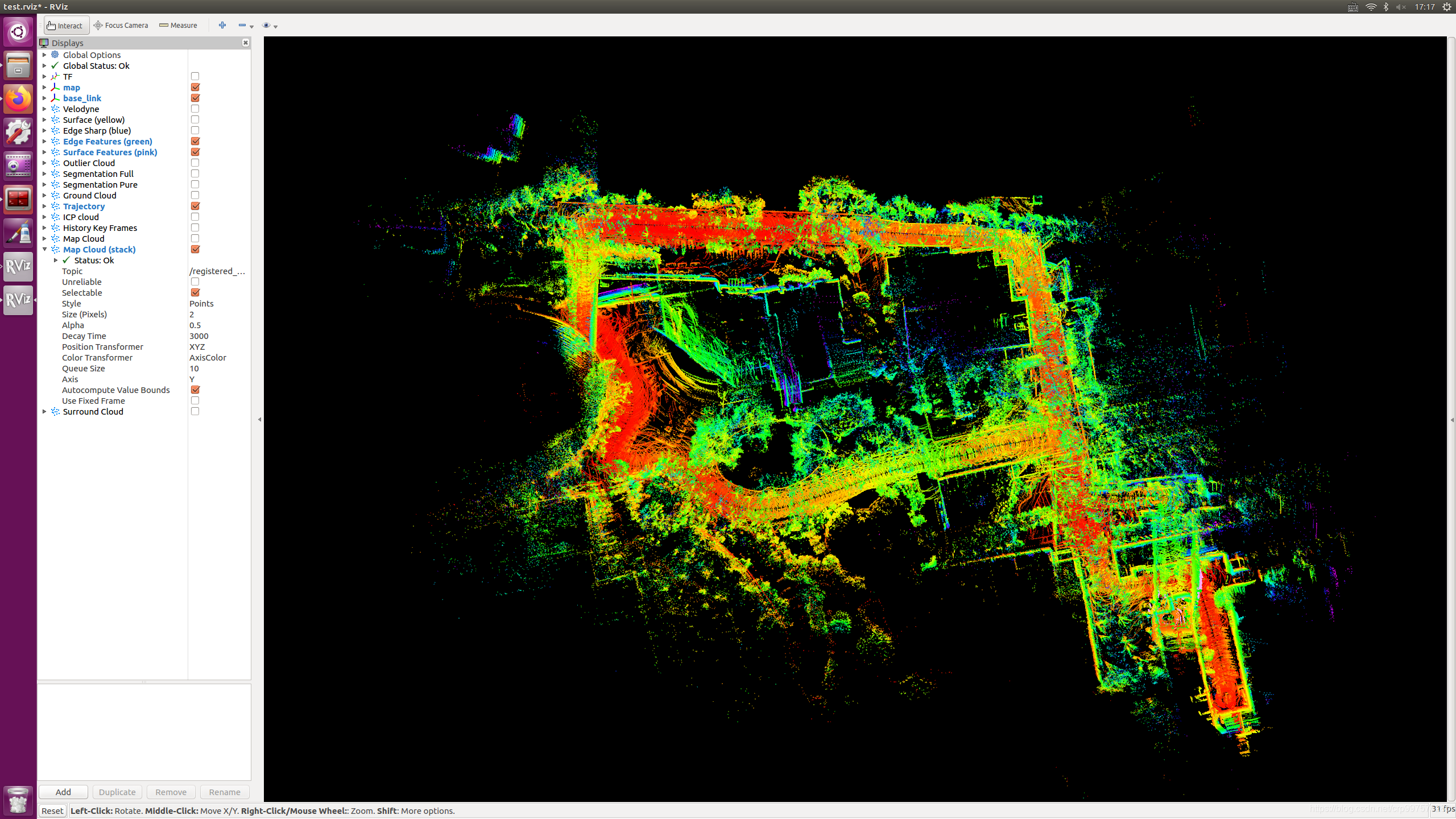This screenshot has width=1456, height=819.
Task: Click the Add display button
Action: click(63, 792)
